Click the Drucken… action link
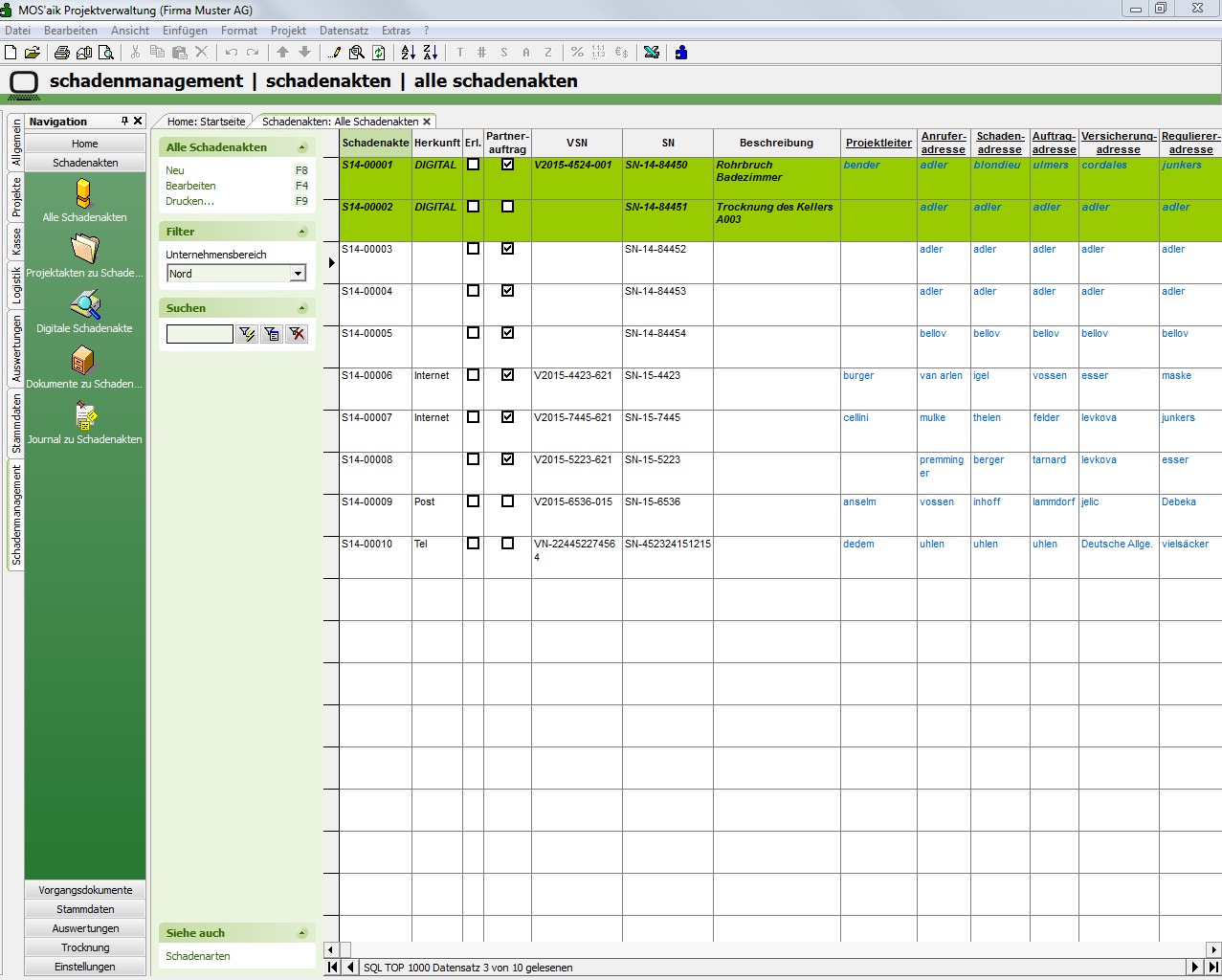The width and height of the screenshot is (1222, 980). [189, 201]
